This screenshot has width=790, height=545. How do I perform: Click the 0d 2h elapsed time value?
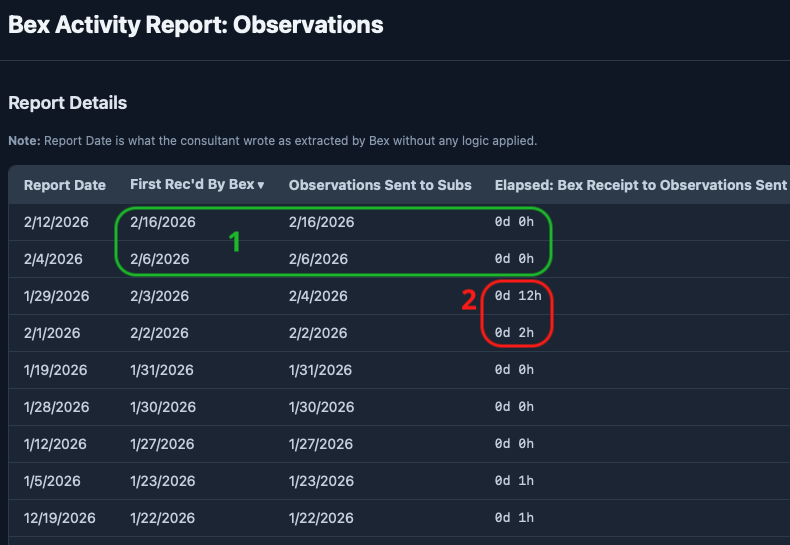pos(514,333)
